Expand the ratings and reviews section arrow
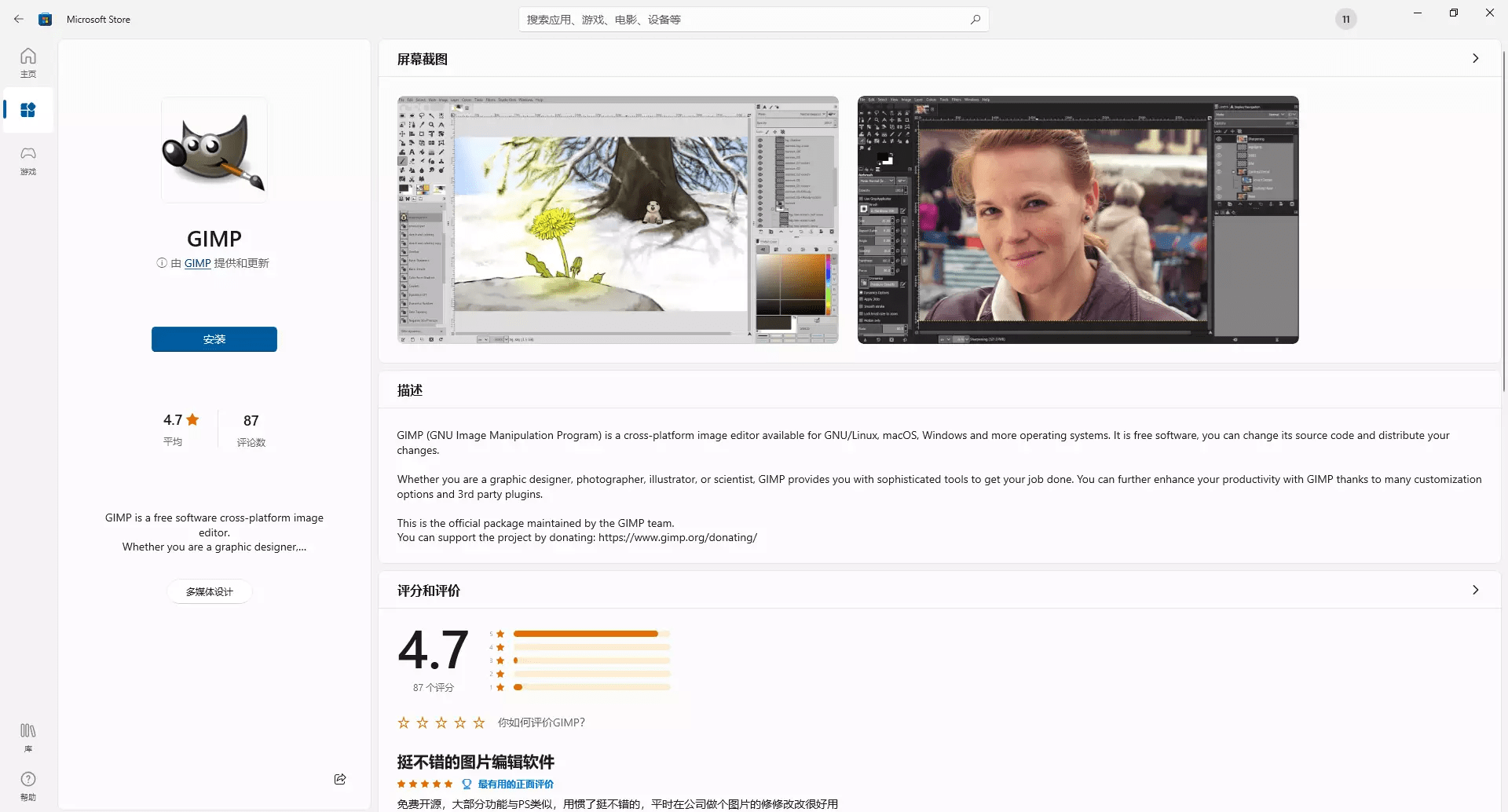This screenshot has height=812, width=1508. pos(1476,590)
